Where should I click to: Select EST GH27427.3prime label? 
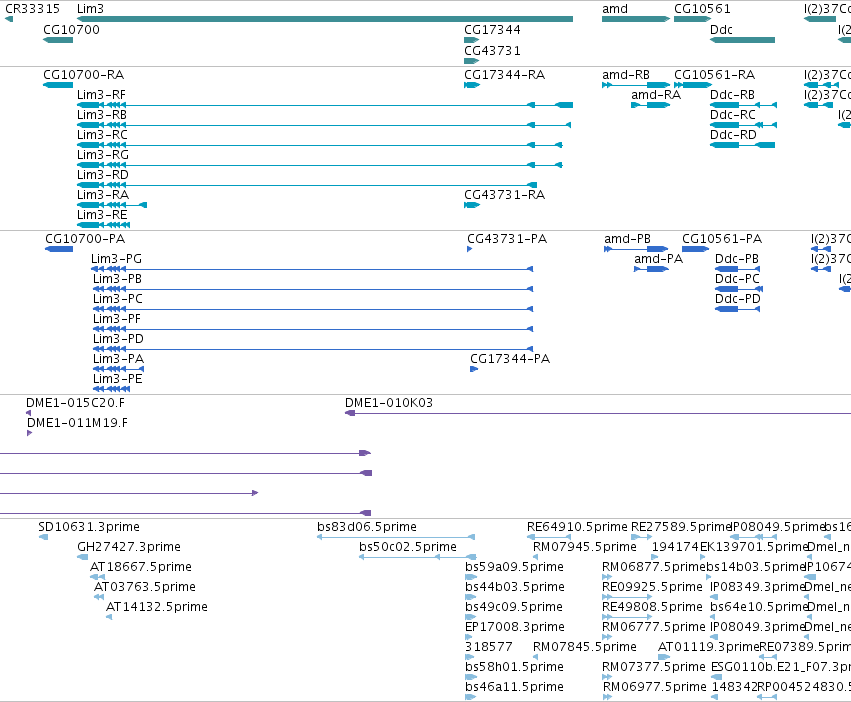129,547
